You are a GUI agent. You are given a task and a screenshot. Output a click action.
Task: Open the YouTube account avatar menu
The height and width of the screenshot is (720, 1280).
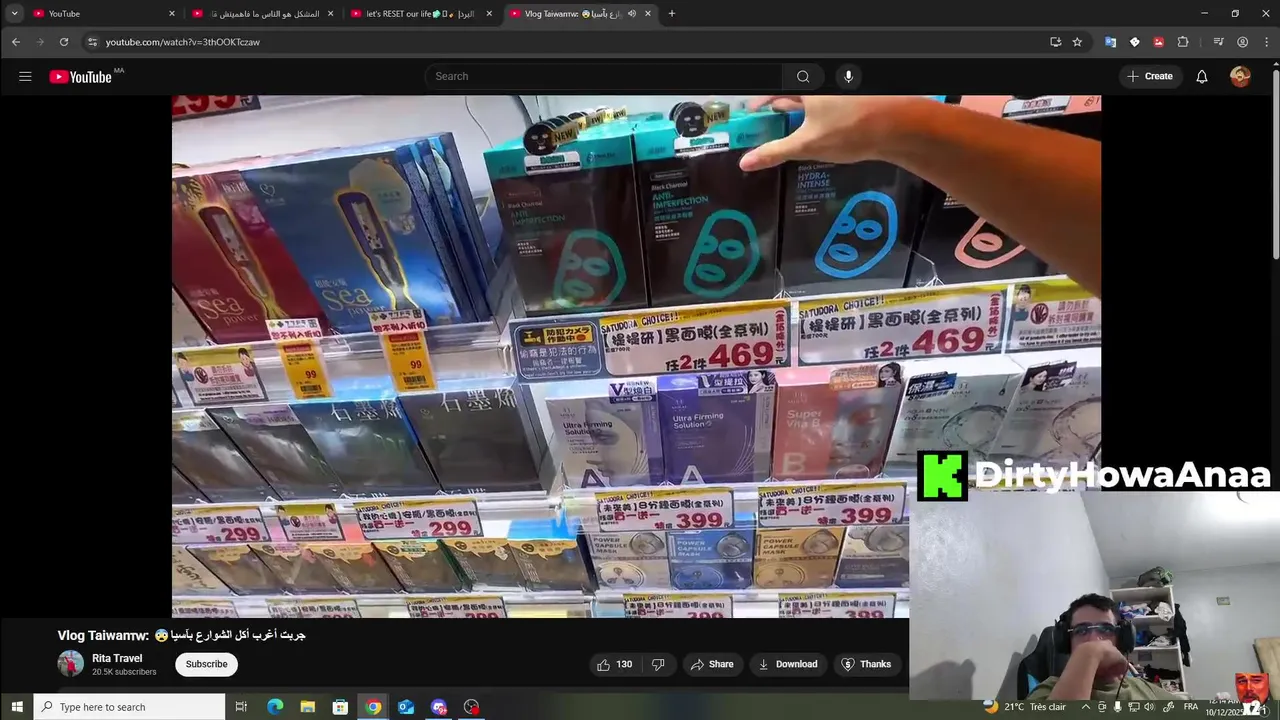click(x=1240, y=76)
